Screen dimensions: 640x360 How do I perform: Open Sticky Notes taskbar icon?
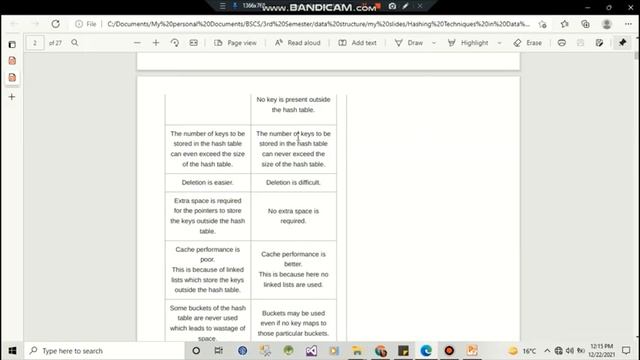click(403, 351)
